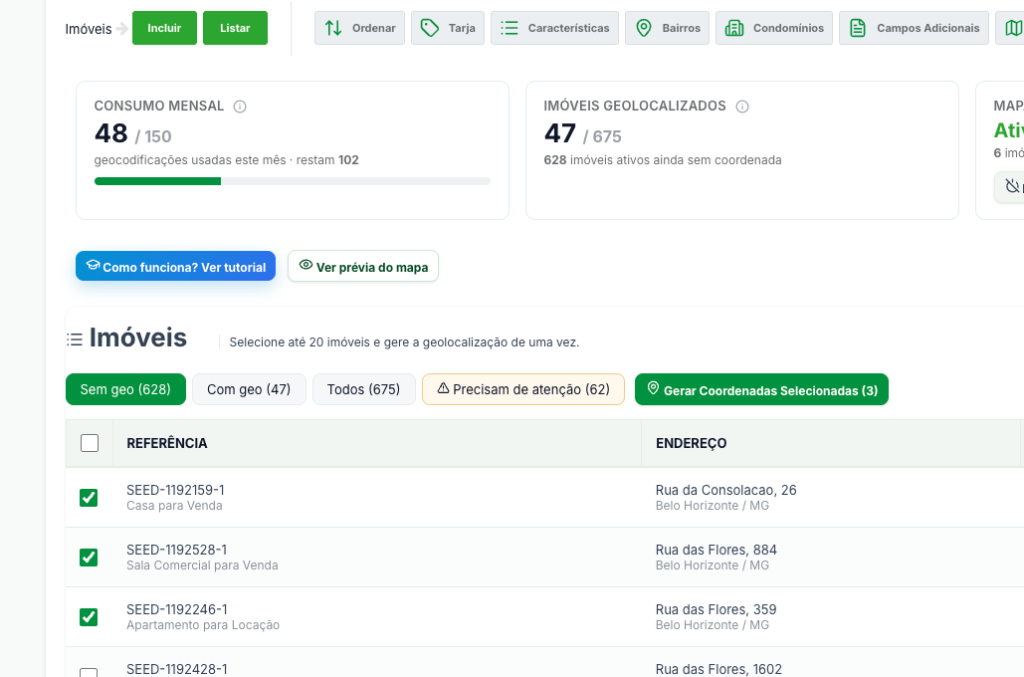The height and width of the screenshot is (677, 1024).
Task: Click the monthly consumption progress bar
Action: coord(293,181)
